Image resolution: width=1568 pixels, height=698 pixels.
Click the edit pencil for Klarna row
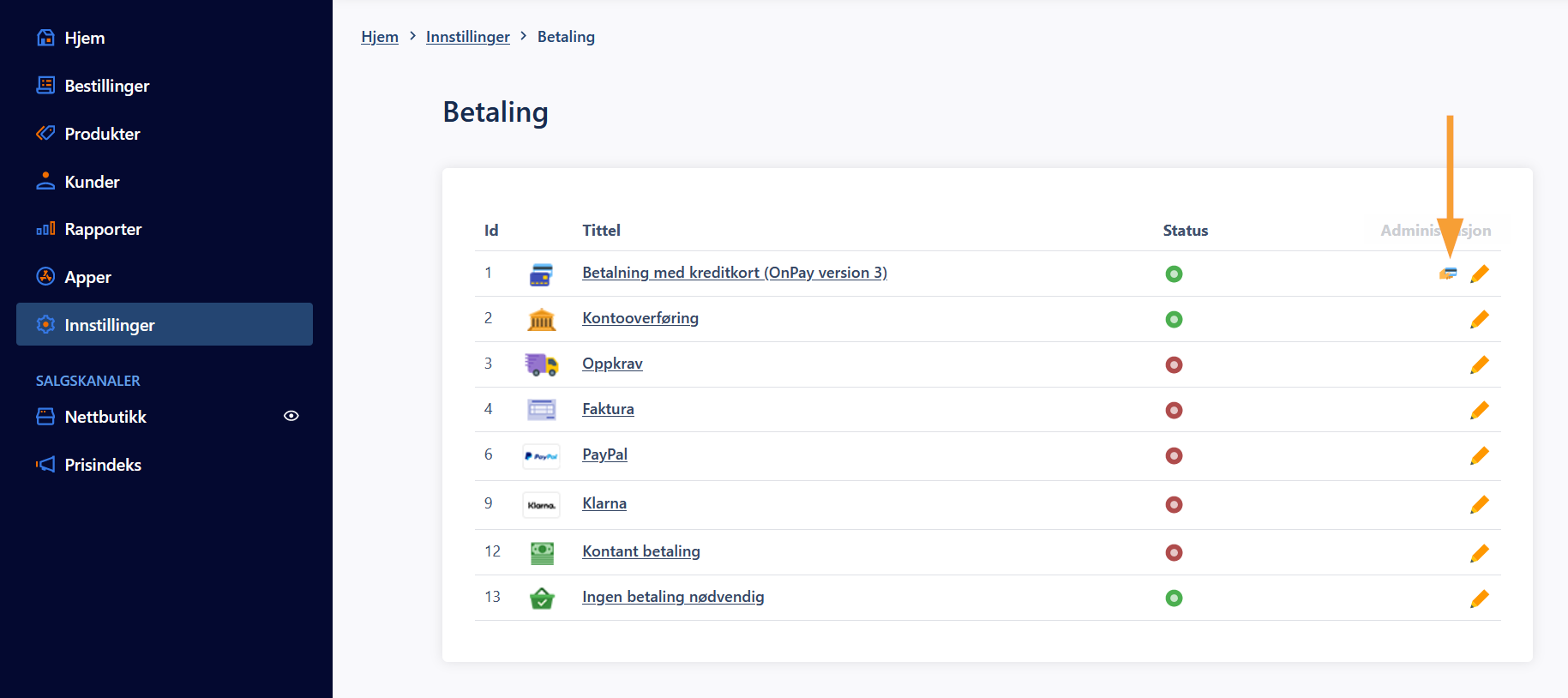[x=1479, y=505]
